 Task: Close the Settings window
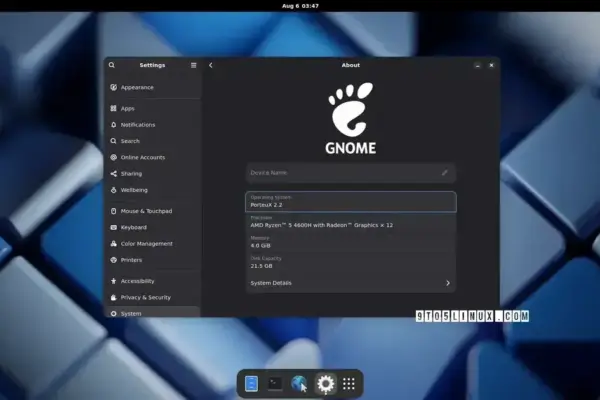[491, 65]
